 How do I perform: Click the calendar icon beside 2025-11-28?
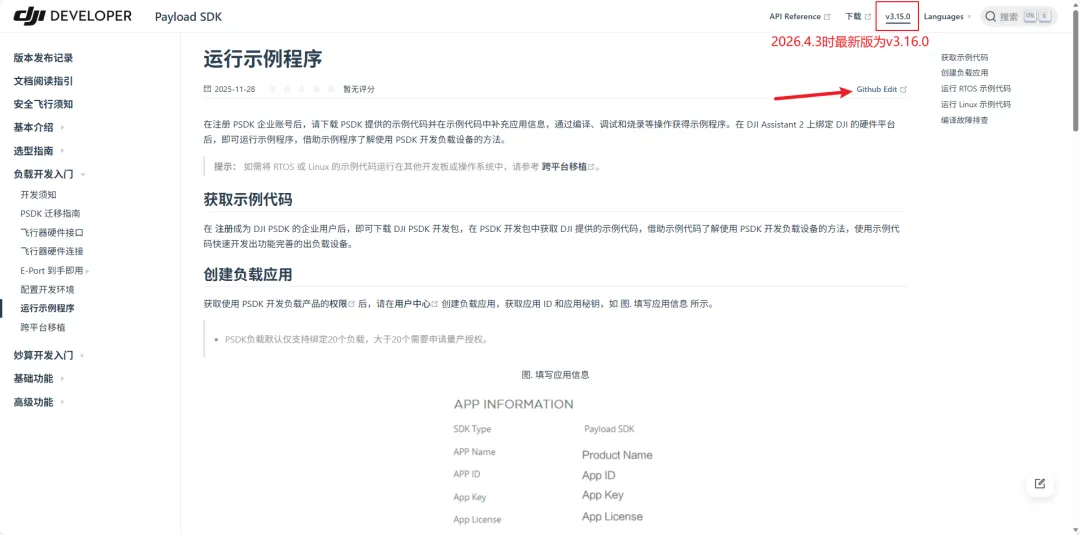(x=207, y=89)
